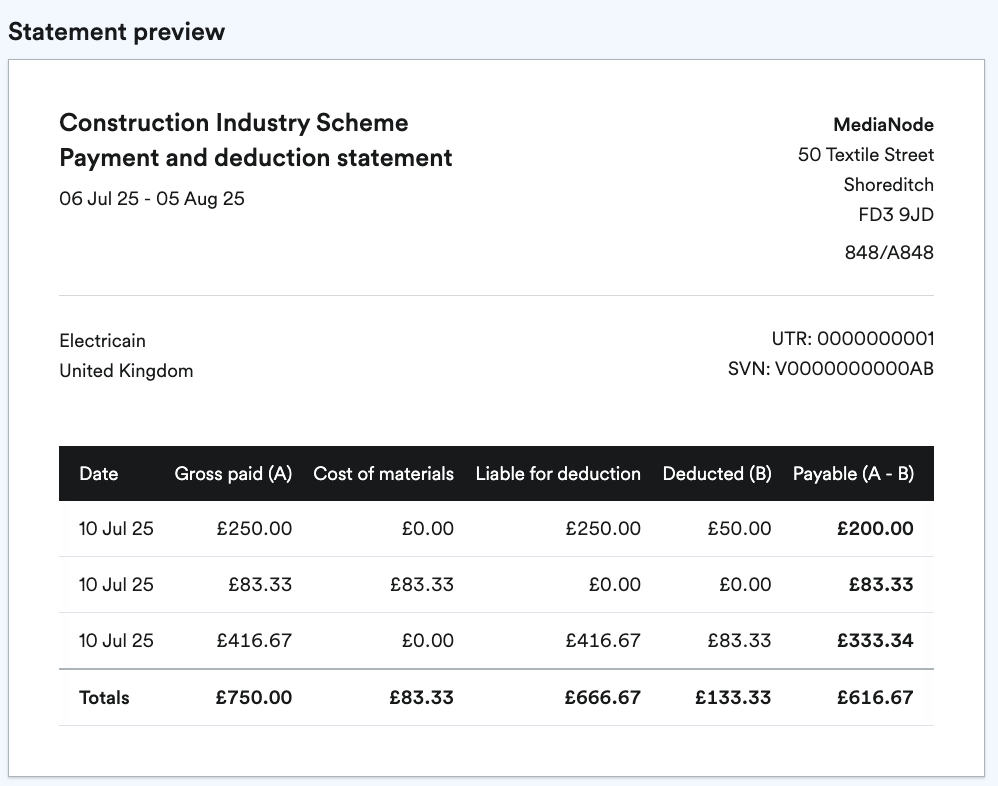Click the Payment and deduction statement line
This screenshot has height=786, width=998.
256,158
